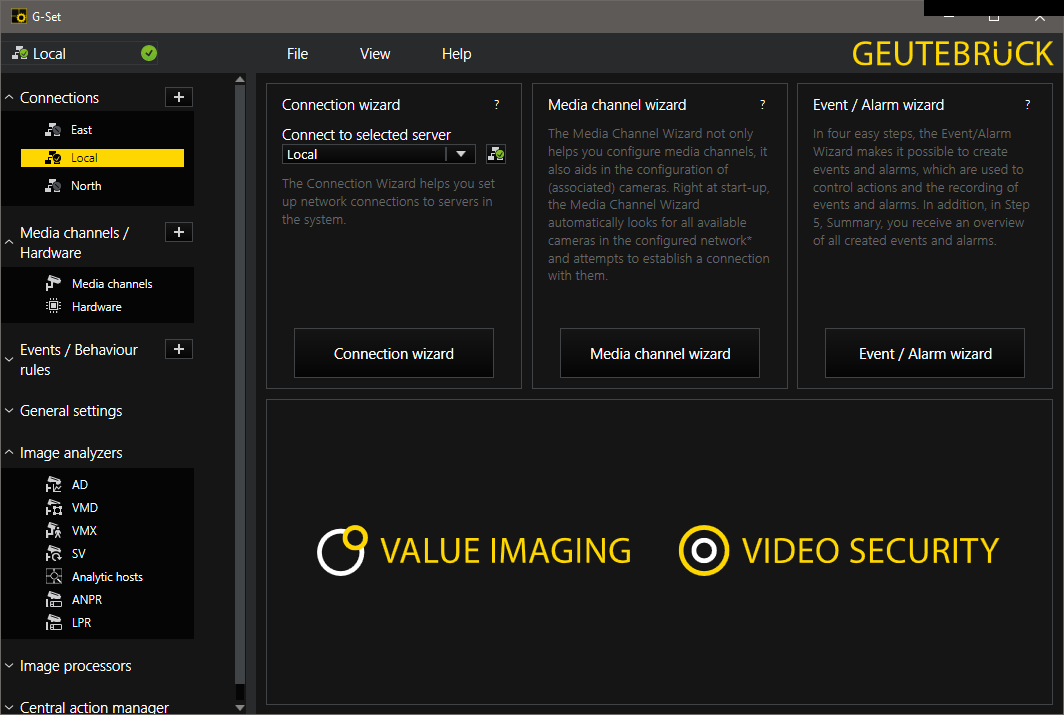The height and width of the screenshot is (715, 1064).
Task: Click sidebar scrollbar up arrow
Action: tap(240, 79)
